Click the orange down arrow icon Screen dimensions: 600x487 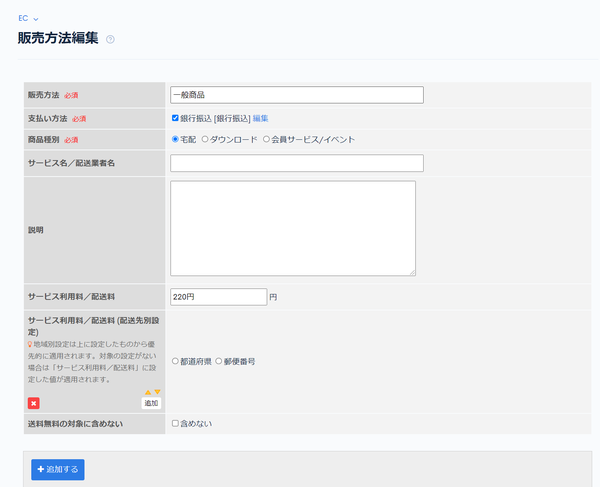pyautogui.click(x=157, y=392)
